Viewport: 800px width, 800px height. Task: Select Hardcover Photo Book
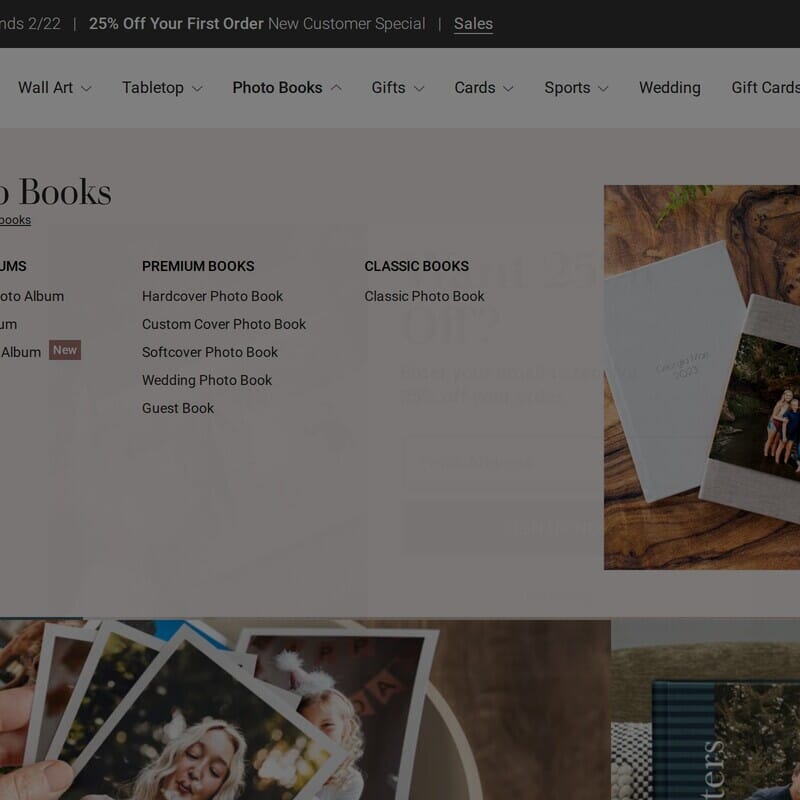(x=212, y=296)
